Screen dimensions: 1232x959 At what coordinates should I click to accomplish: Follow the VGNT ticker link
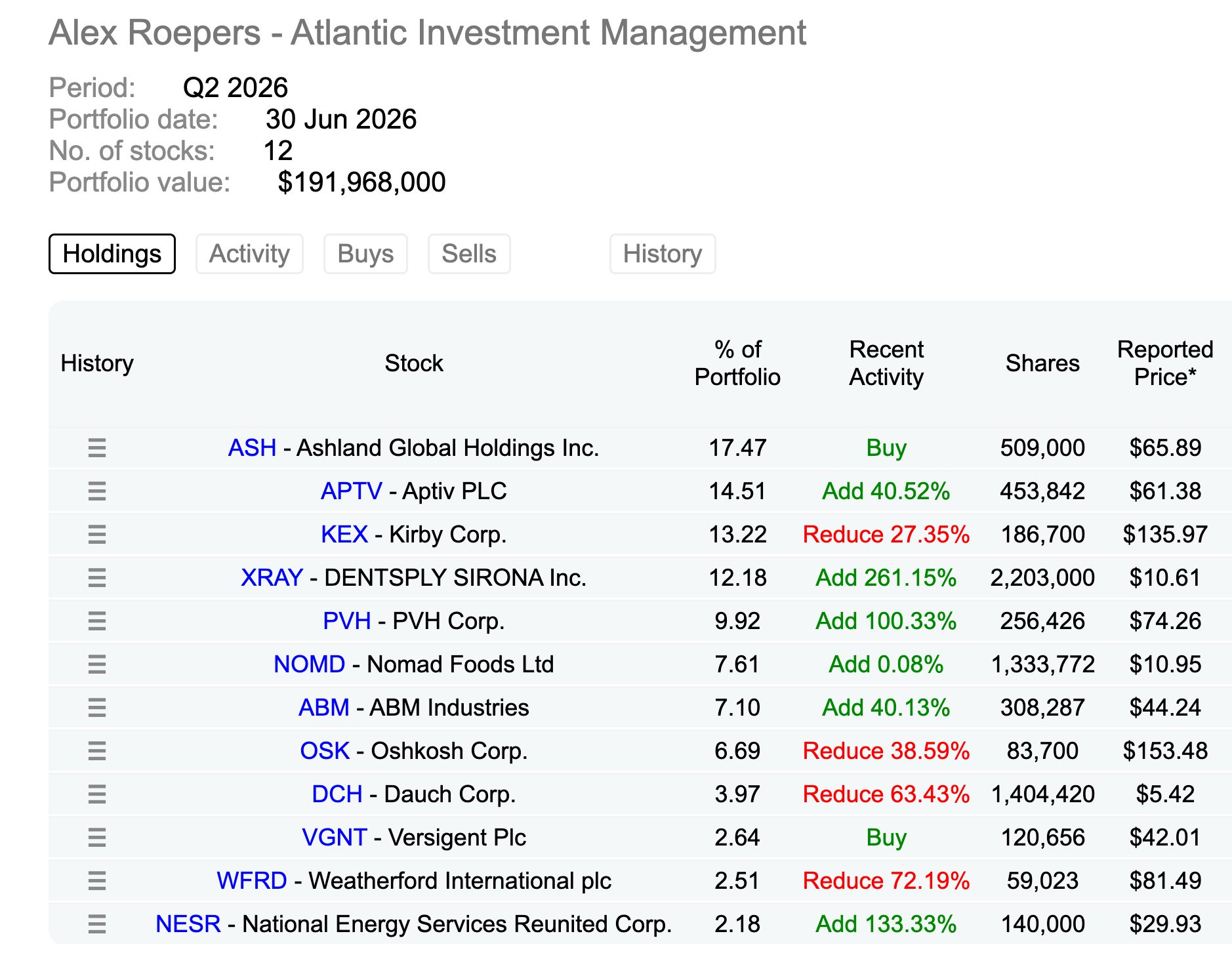tap(334, 838)
